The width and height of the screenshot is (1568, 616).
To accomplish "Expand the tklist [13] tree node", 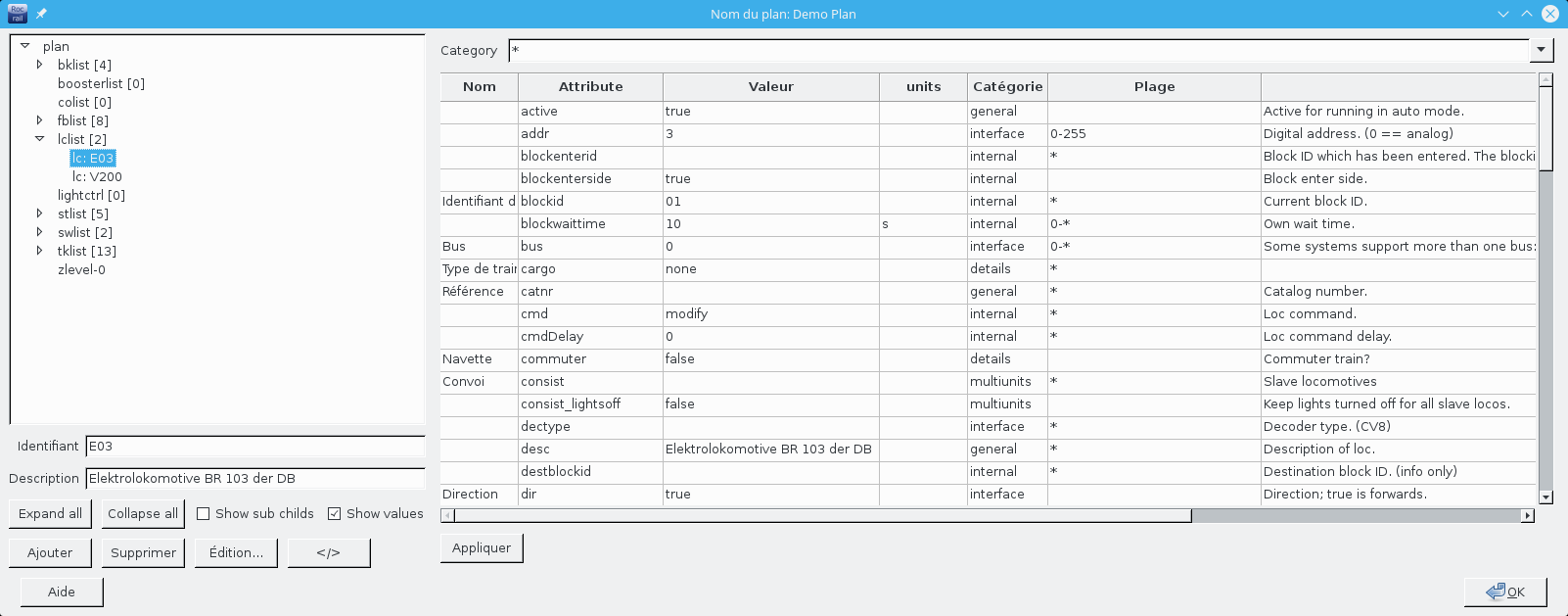I will (x=39, y=251).
